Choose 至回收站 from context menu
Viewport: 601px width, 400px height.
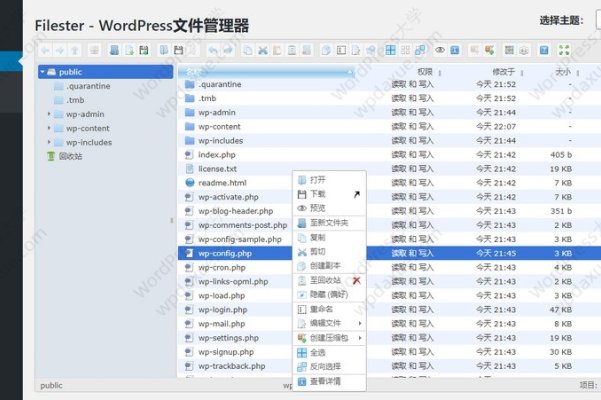[x=329, y=280]
